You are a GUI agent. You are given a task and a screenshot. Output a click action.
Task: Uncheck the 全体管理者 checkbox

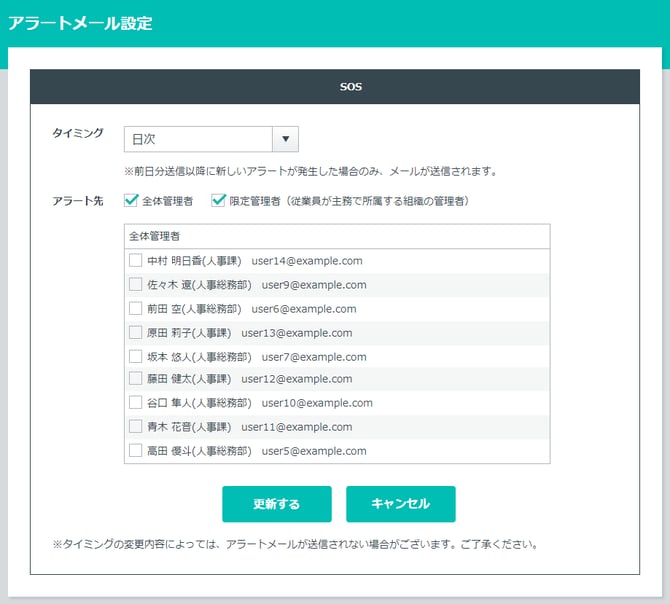131,201
